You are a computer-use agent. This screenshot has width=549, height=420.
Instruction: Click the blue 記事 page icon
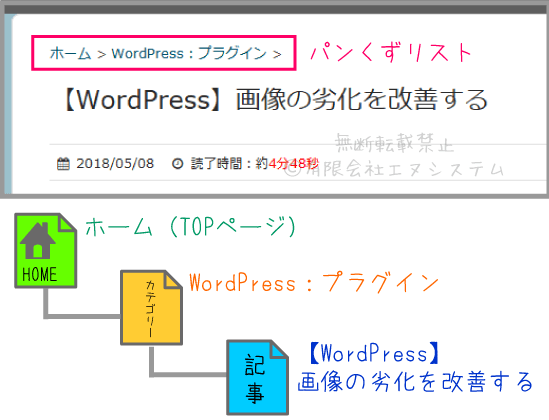point(257,377)
